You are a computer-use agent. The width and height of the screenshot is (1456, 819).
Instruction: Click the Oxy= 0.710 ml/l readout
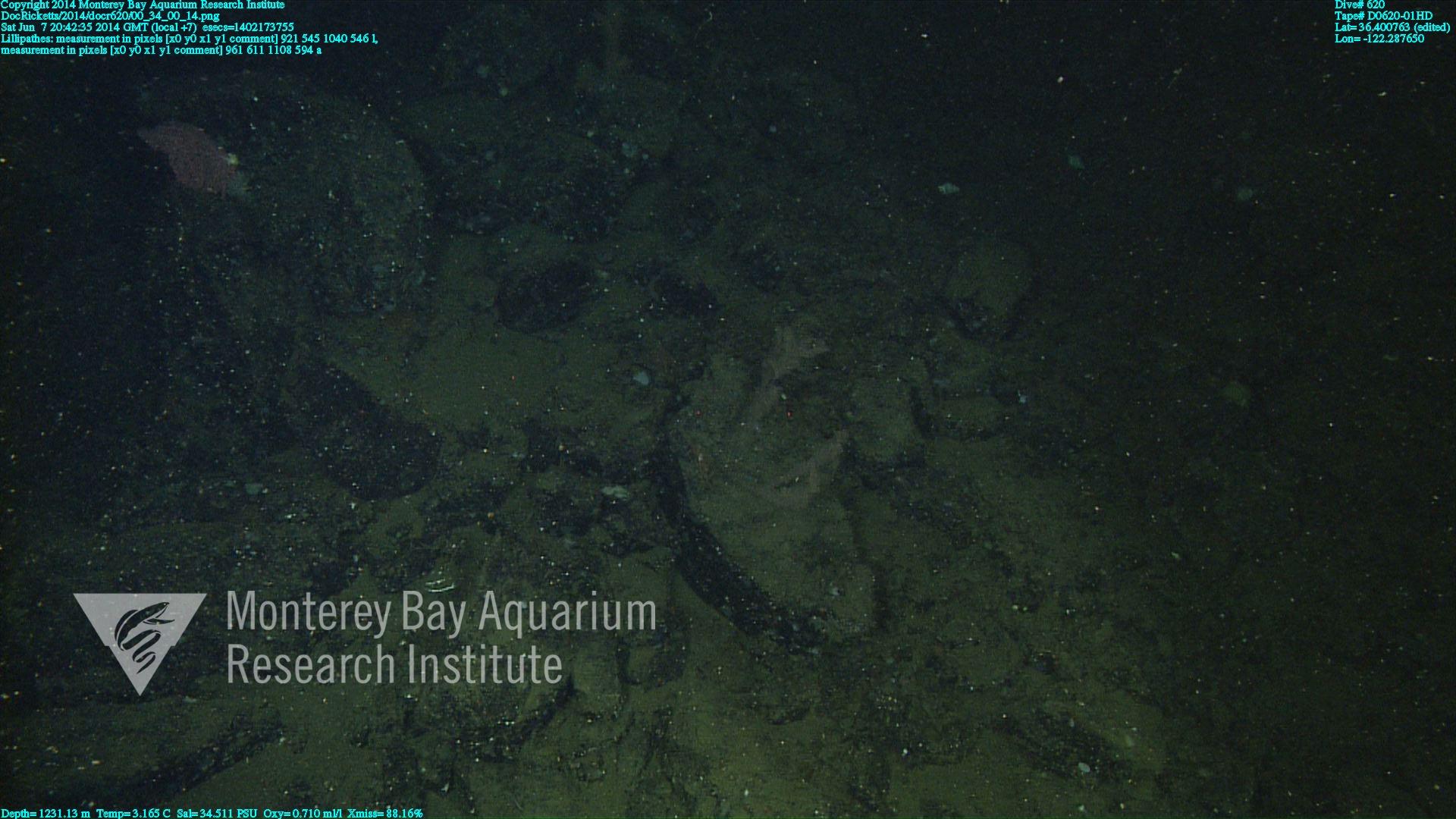303,813
